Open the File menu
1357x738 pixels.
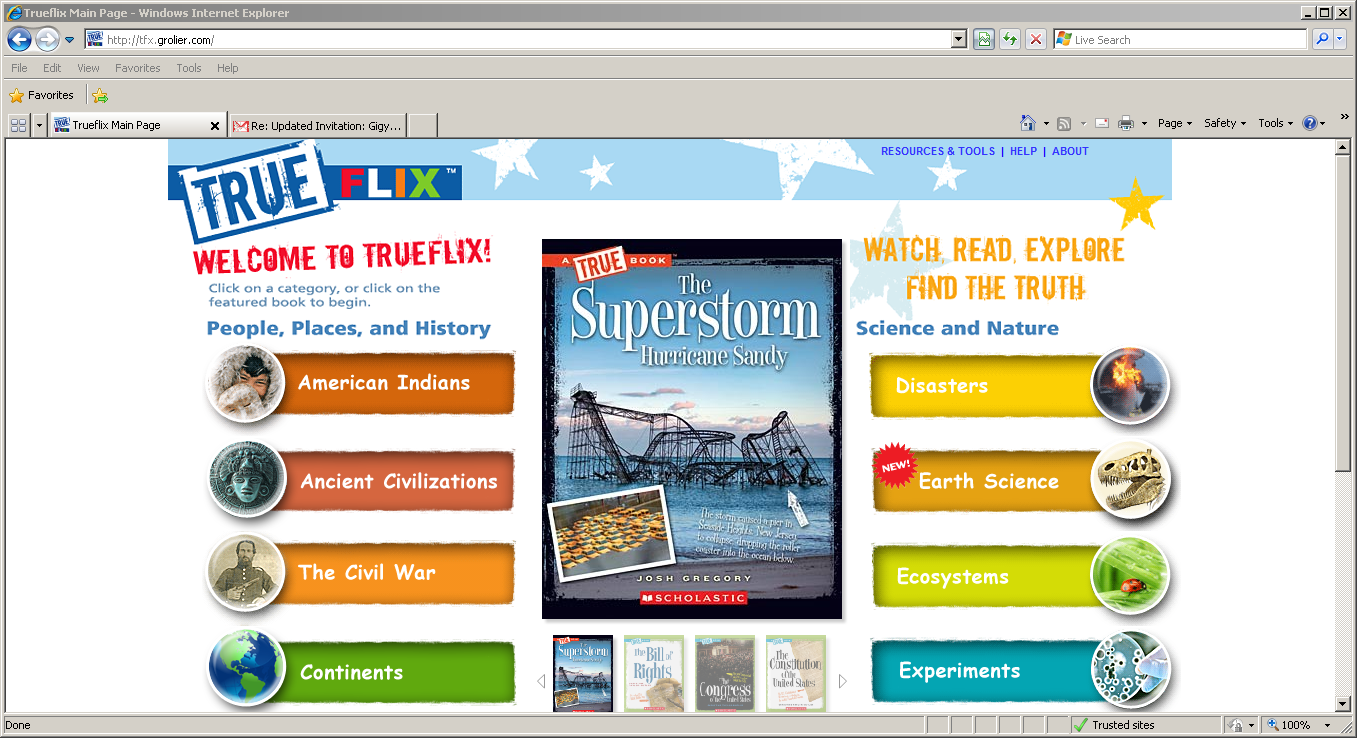(x=19, y=68)
